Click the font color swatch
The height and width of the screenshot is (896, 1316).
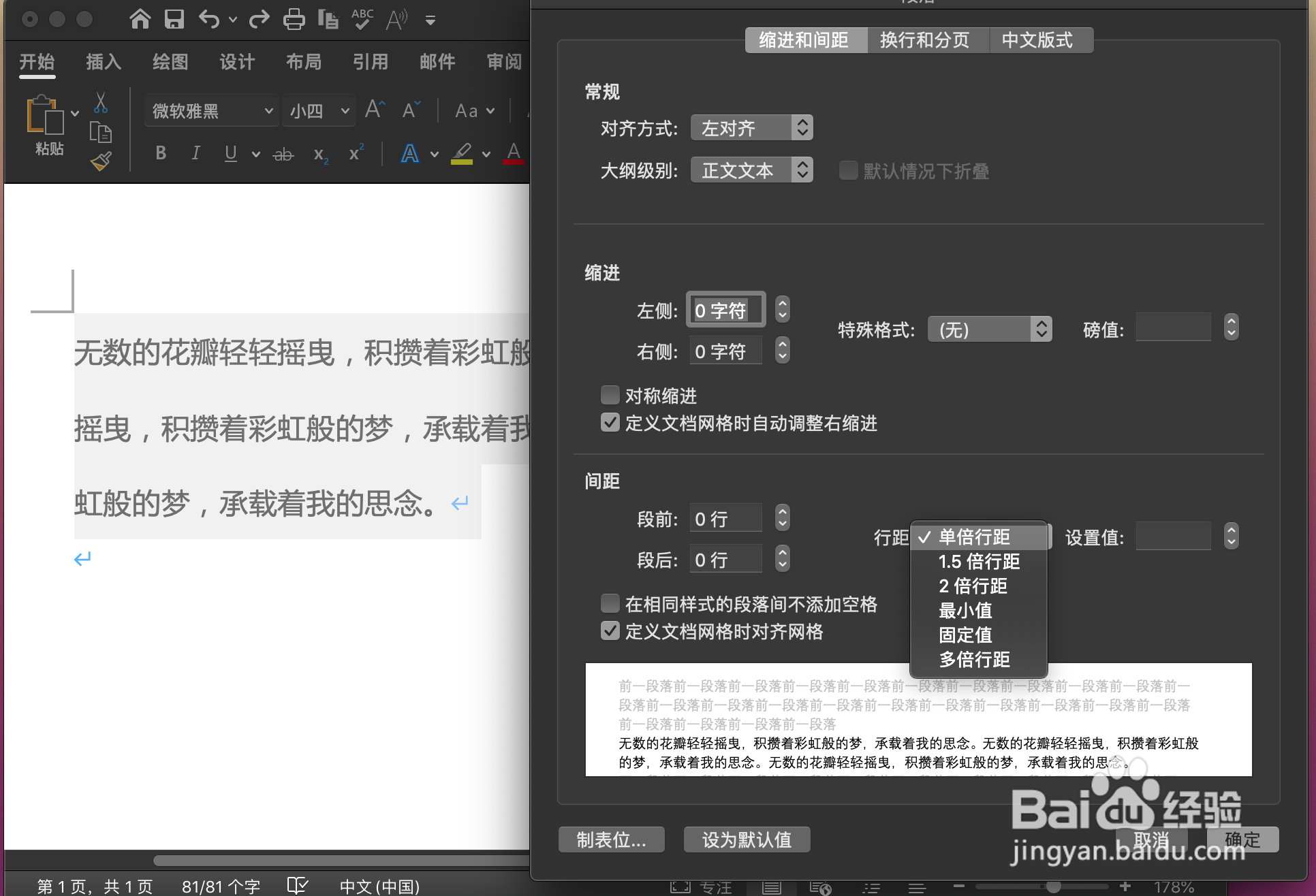pyautogui.click(x=513, y=153)
